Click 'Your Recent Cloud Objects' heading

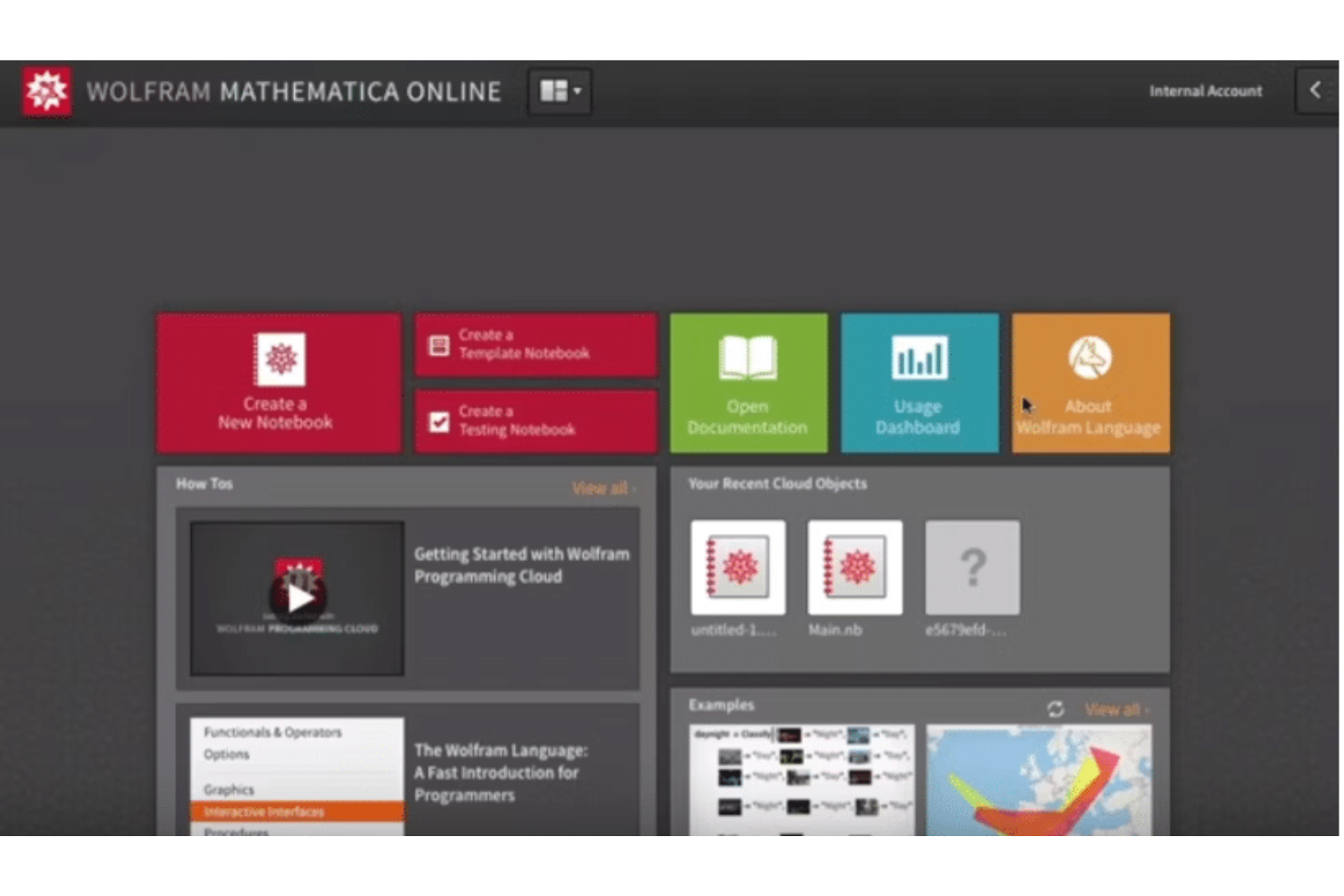[x=777, y=484]
